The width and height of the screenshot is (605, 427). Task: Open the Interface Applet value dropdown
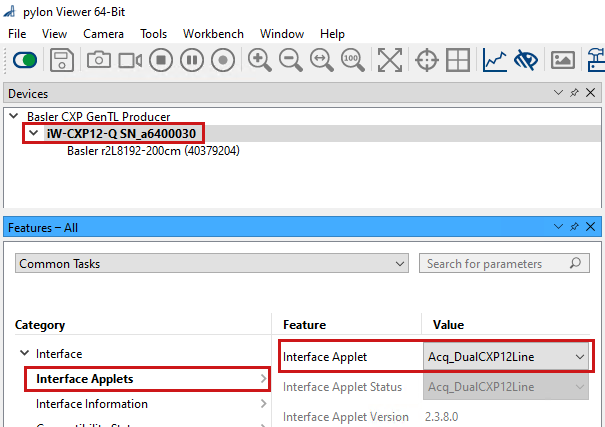click(x=506, y=357)
